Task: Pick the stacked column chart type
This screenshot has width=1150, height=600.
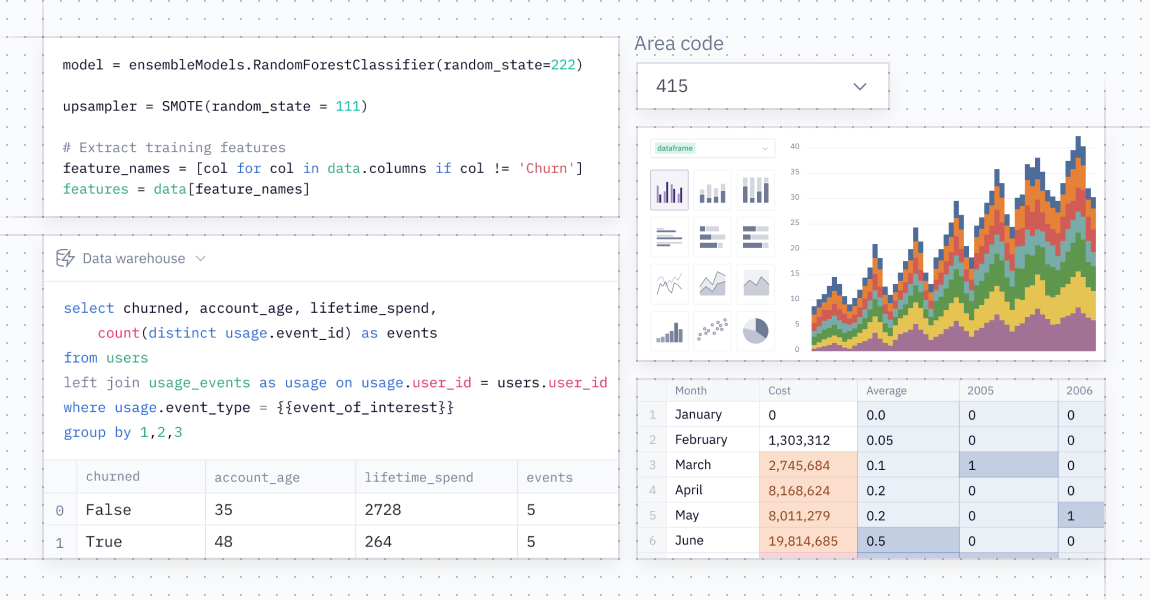Action: (755, 190)
